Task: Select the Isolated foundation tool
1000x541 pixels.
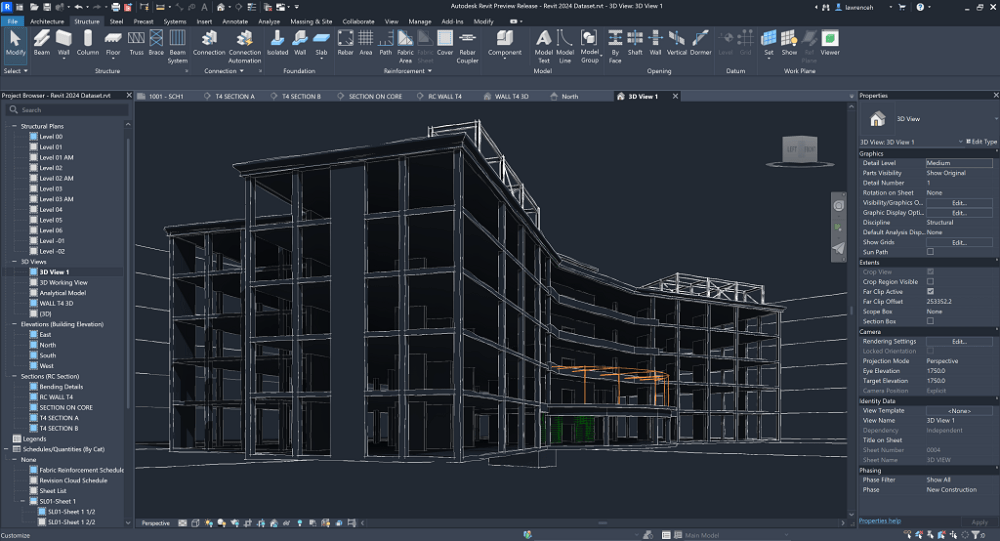Action: 277,42
